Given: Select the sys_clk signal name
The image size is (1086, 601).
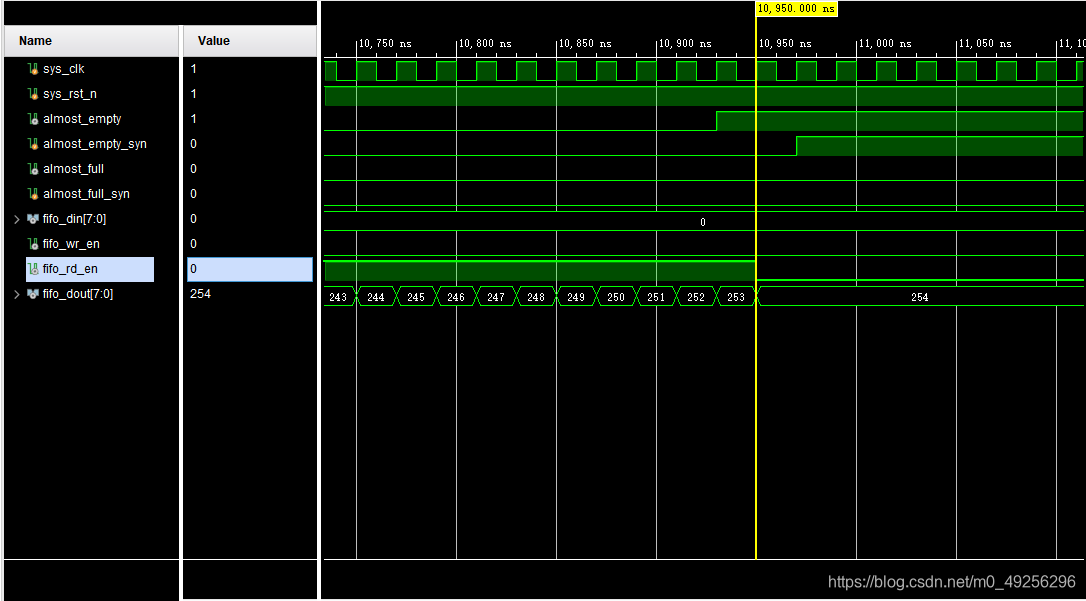Looking at the screenshot, I should coord(64,69).
